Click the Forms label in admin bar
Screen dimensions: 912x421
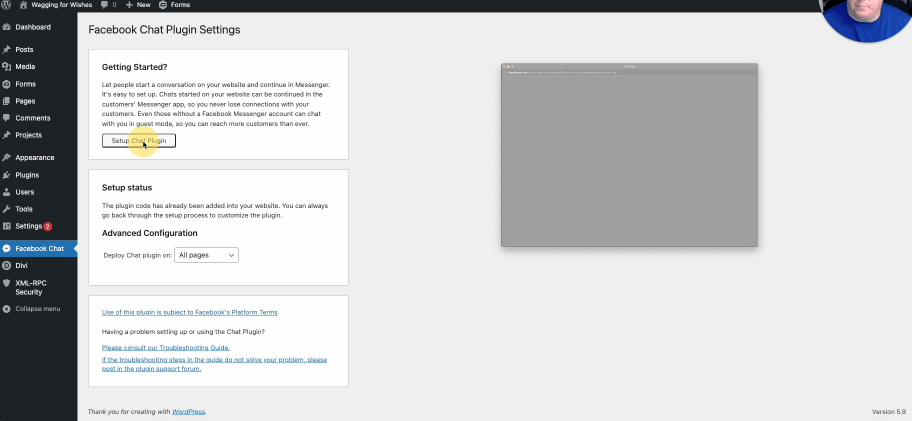click(180, 5)
